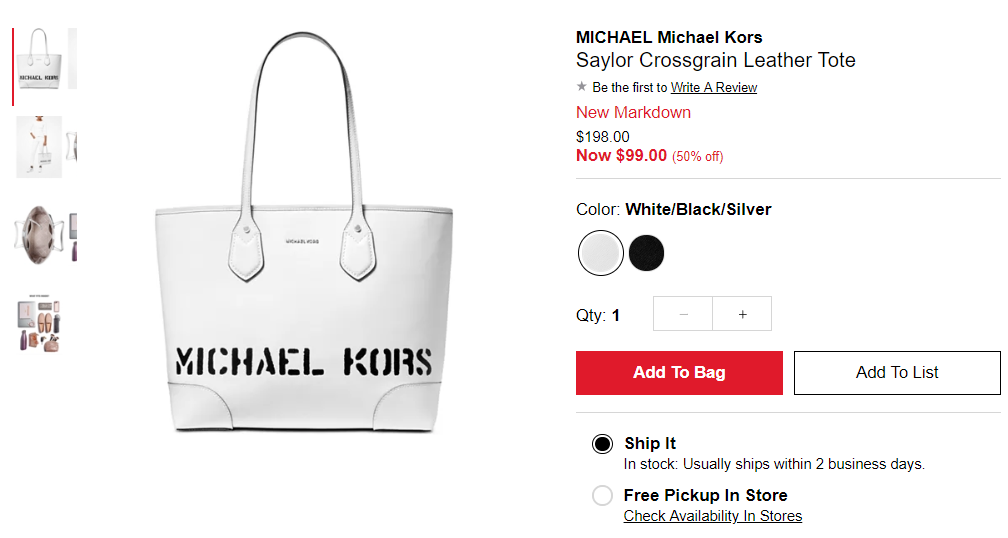Click the partially visible second-column top thumbnail
Viewport: 1008px width, 538px height.
pos(73,58)
